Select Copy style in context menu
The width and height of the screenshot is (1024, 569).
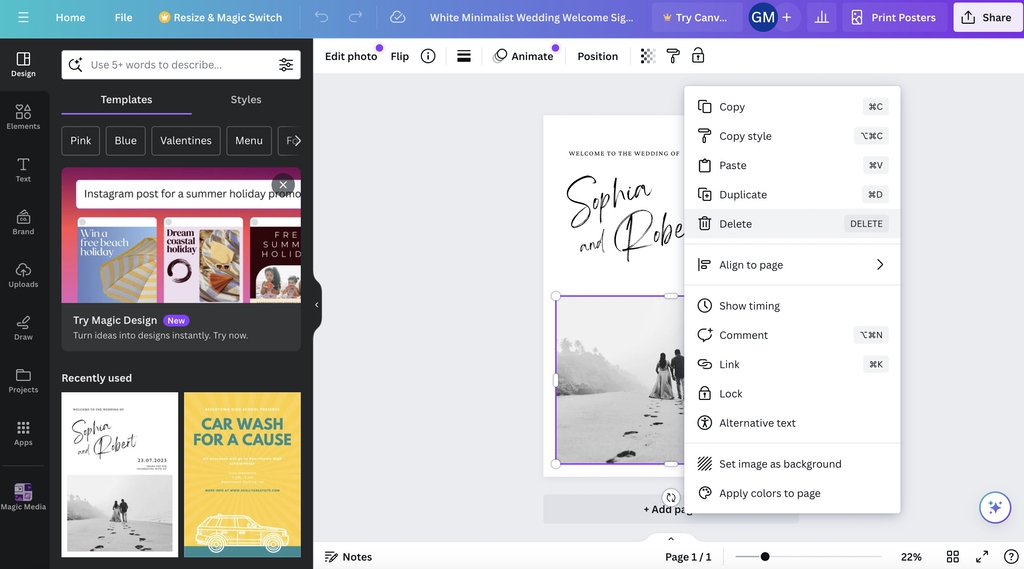click(x=792, y=136)
